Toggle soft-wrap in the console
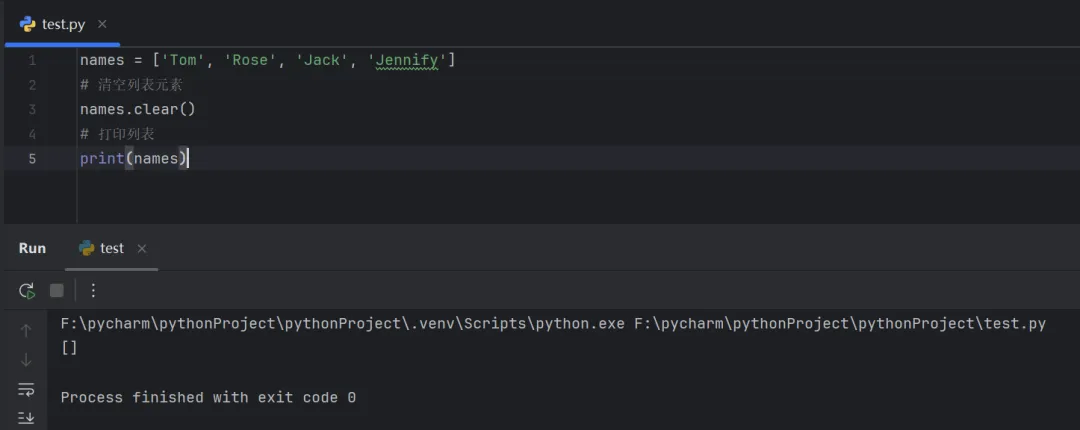This screenshot has height=430, width=1080. (26, 389)
